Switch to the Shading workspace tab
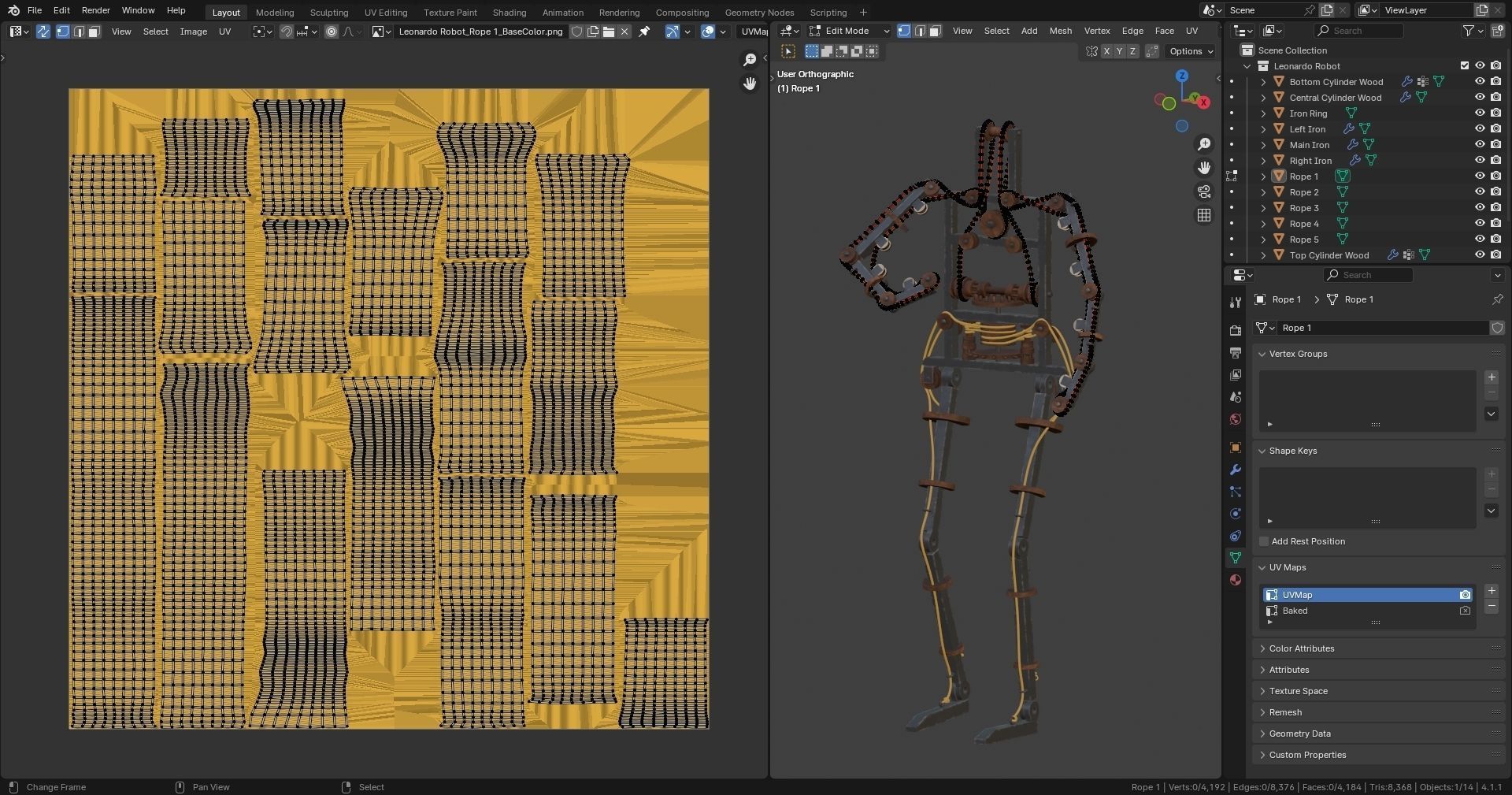Image resolution: width=1512 pixels, height=795 pixels. [x=510, y=12]
